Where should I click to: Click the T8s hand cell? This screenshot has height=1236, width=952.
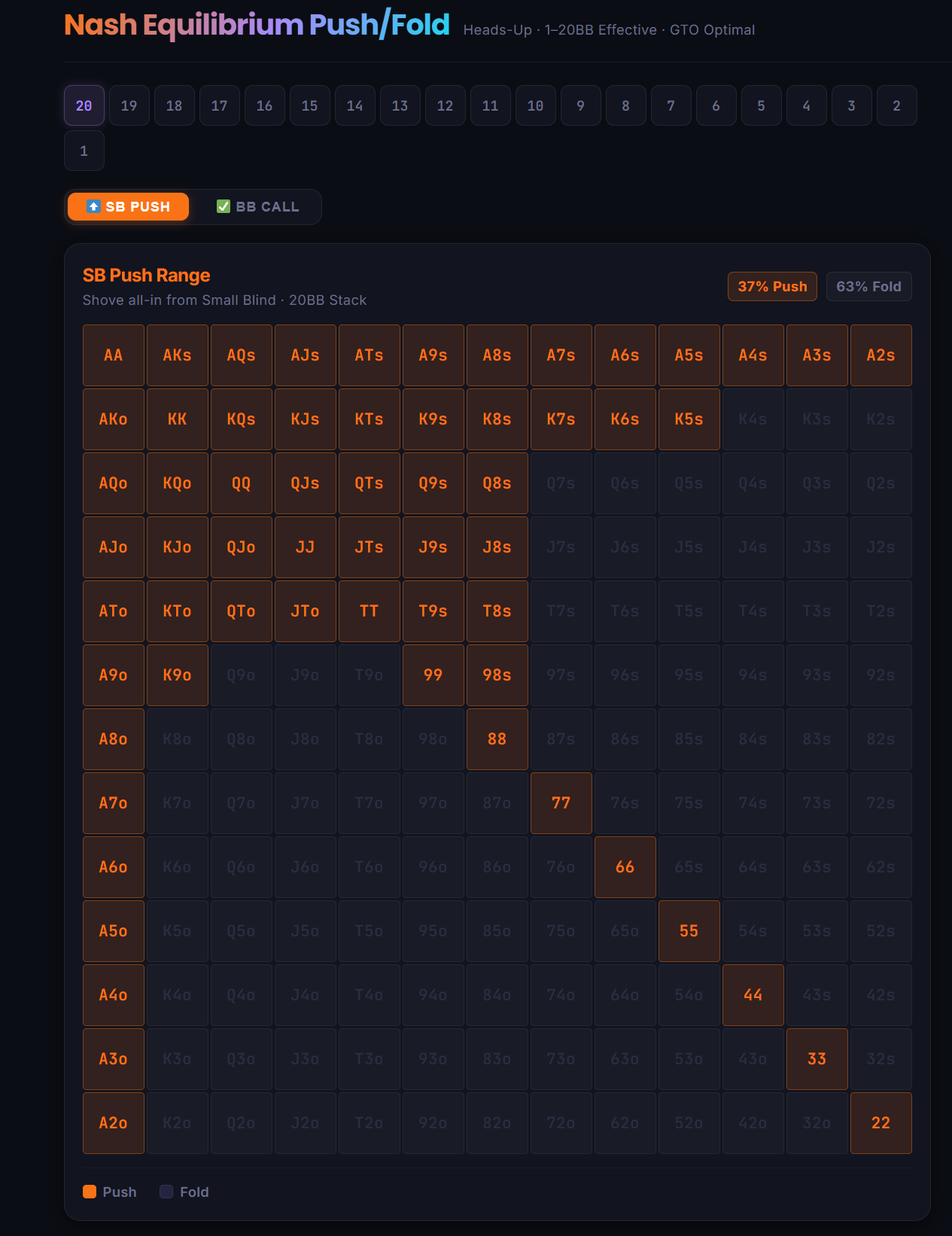pyautogui.click(x=497, y=611)
